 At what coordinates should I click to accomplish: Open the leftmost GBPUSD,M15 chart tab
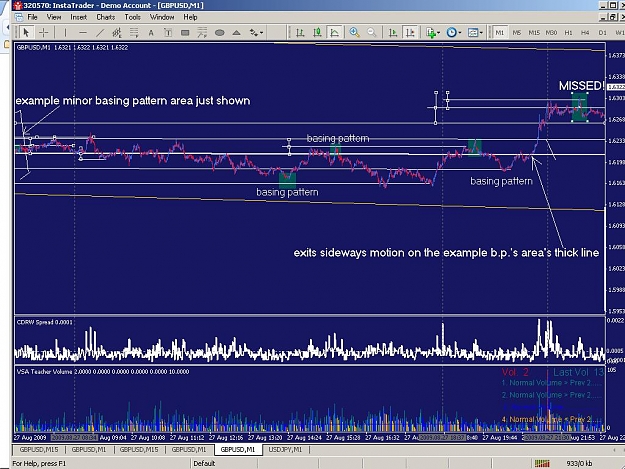click(39, 450)
